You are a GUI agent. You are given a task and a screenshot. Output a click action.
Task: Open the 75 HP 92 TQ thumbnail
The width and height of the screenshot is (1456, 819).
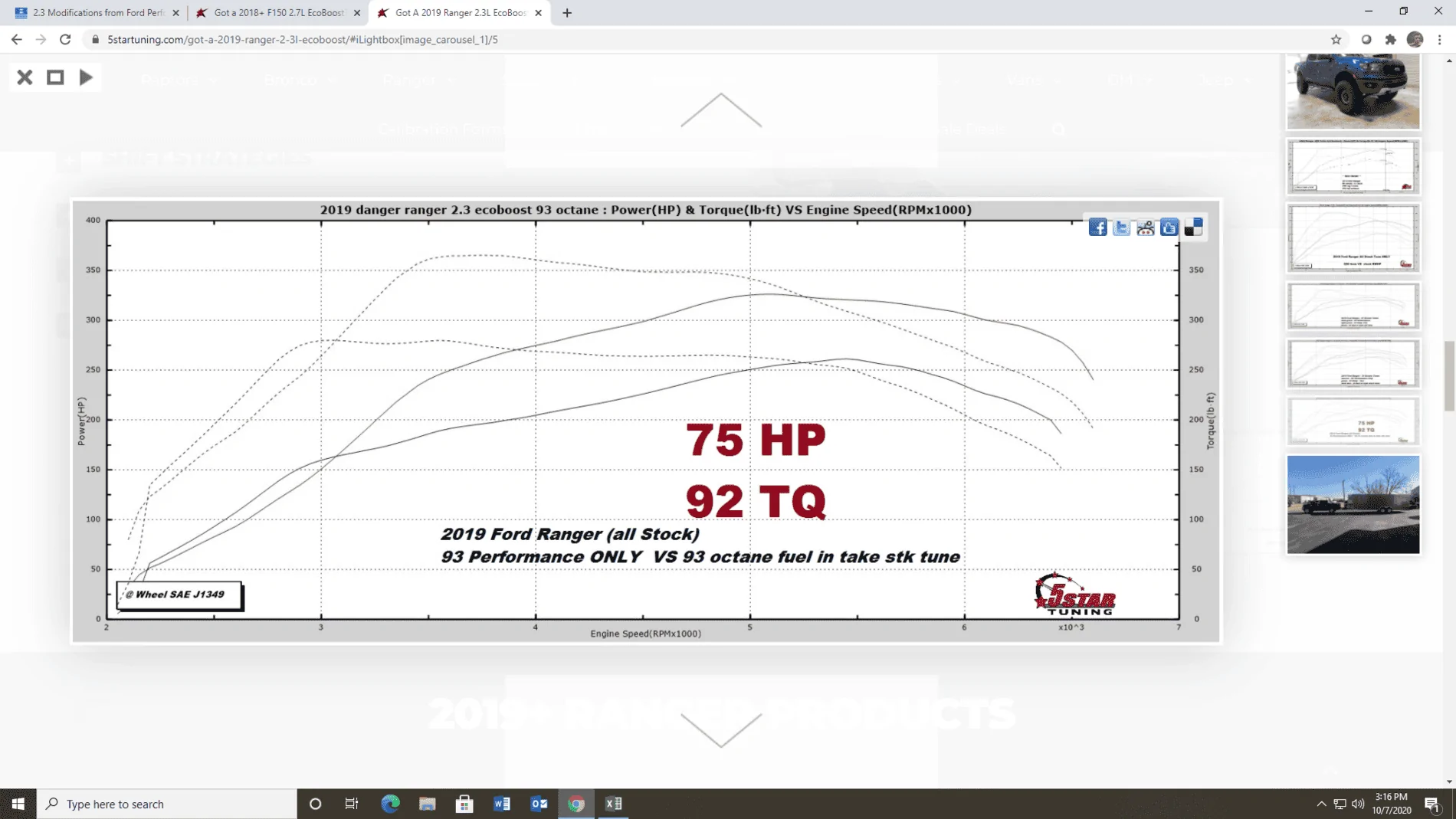tap(1353, 421)
